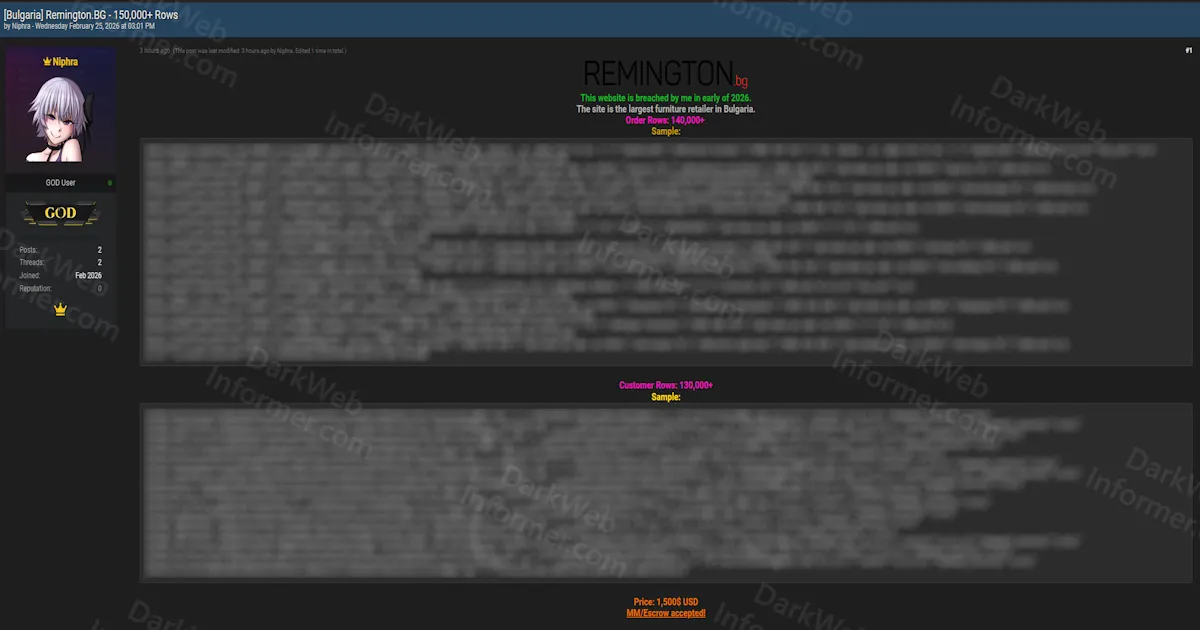Select the gold crown award at sidebar bottom

(x=61, y=310)
